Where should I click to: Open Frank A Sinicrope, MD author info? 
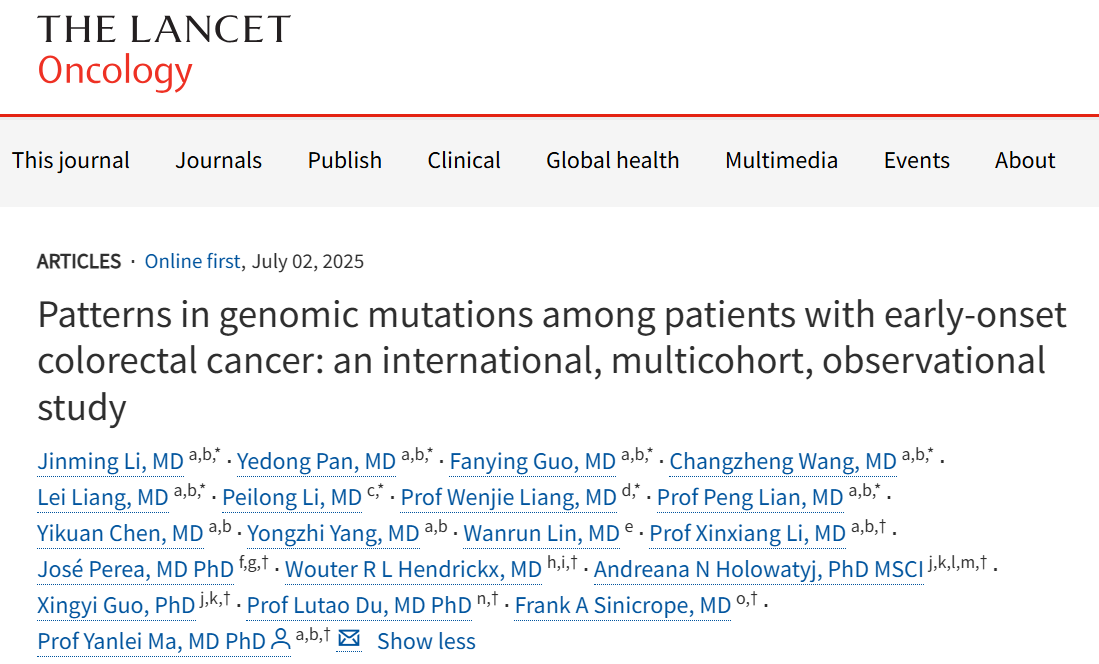tap(622, 605)
